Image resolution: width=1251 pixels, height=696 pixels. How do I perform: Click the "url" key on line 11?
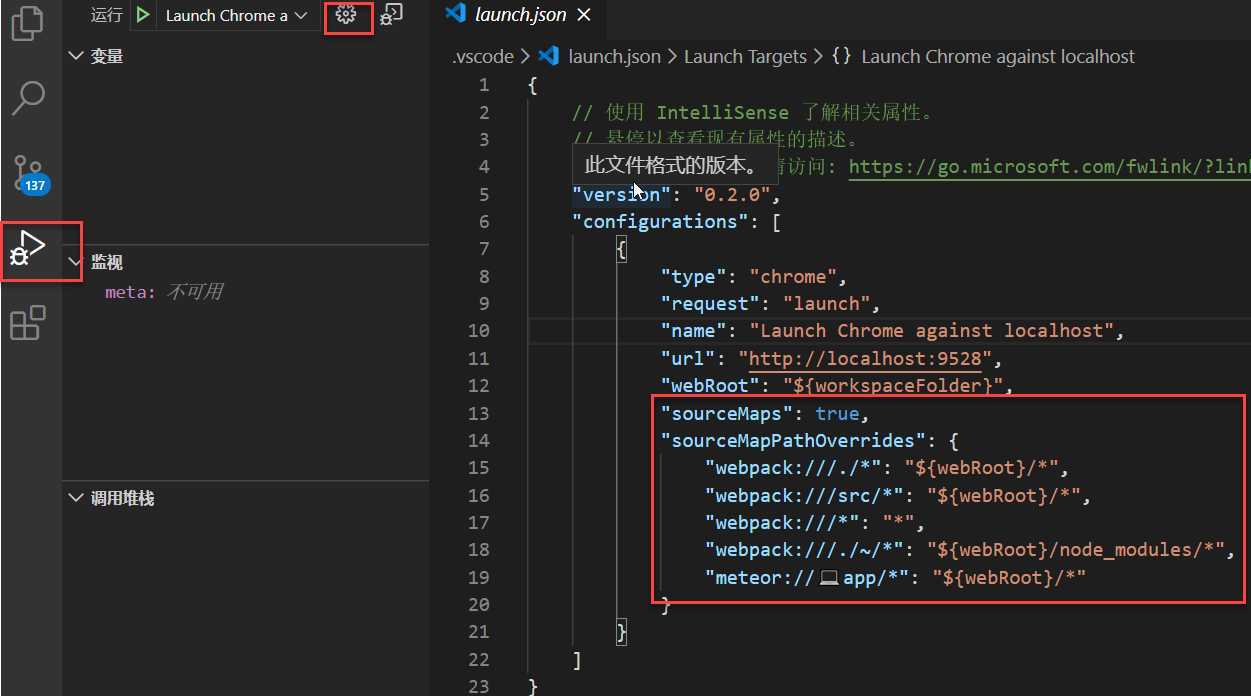pyautogui.click(x=688, y=358)
